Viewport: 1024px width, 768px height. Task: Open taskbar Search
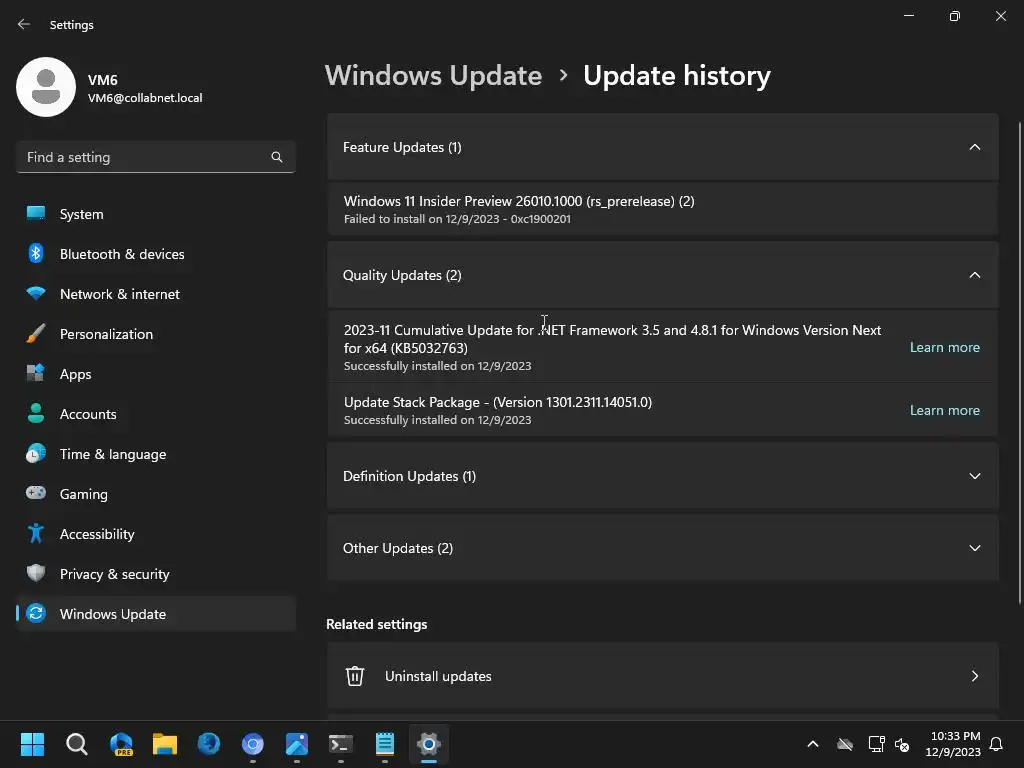[76, 744]
